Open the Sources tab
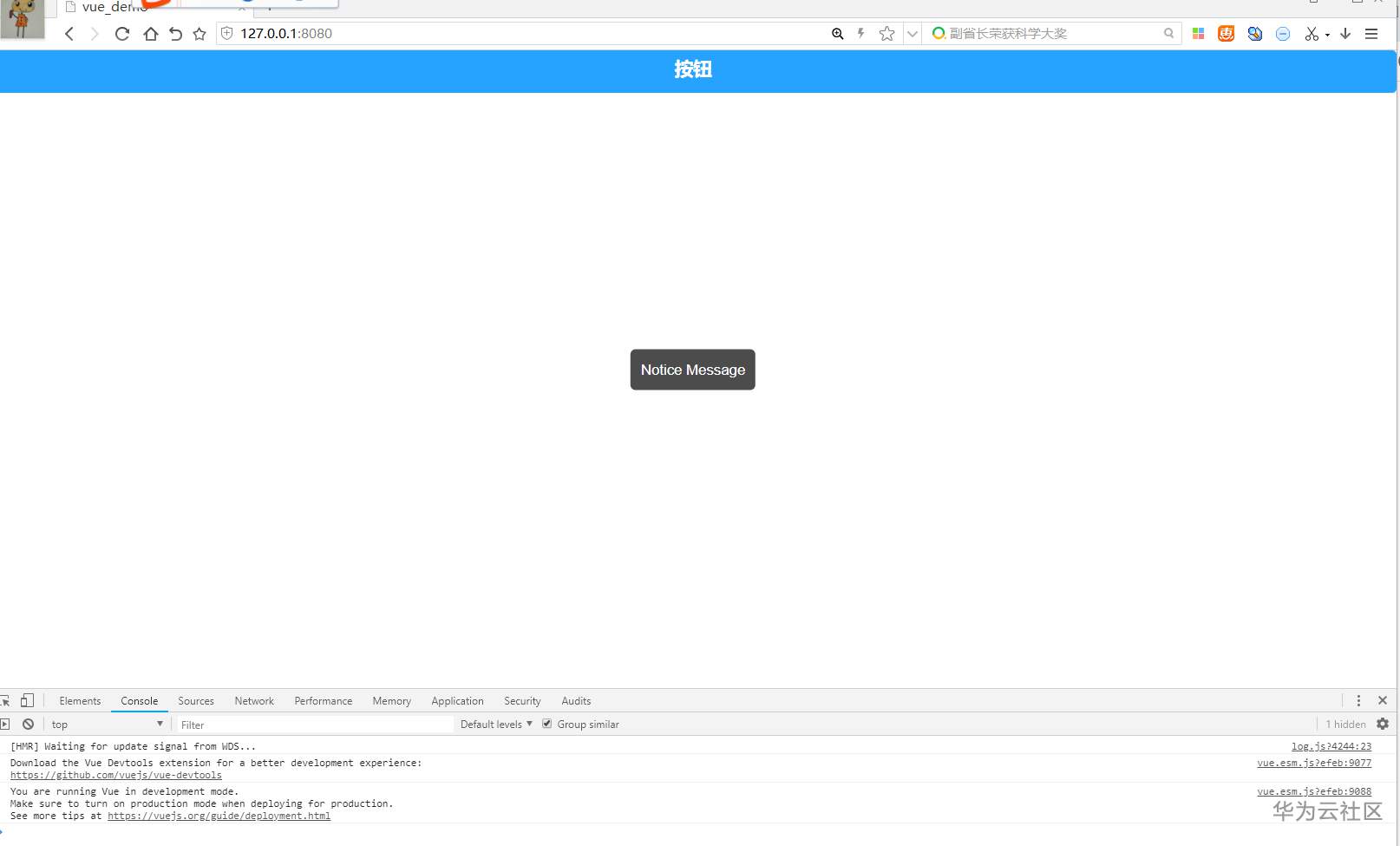Screen dimensions: 1400x846 tap(196, 701)
